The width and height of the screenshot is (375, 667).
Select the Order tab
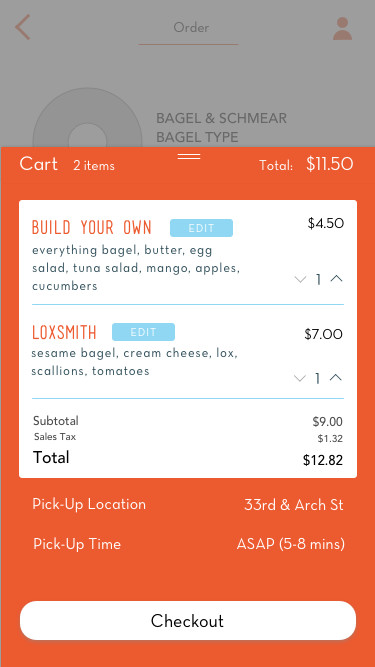tap(191, 28)
